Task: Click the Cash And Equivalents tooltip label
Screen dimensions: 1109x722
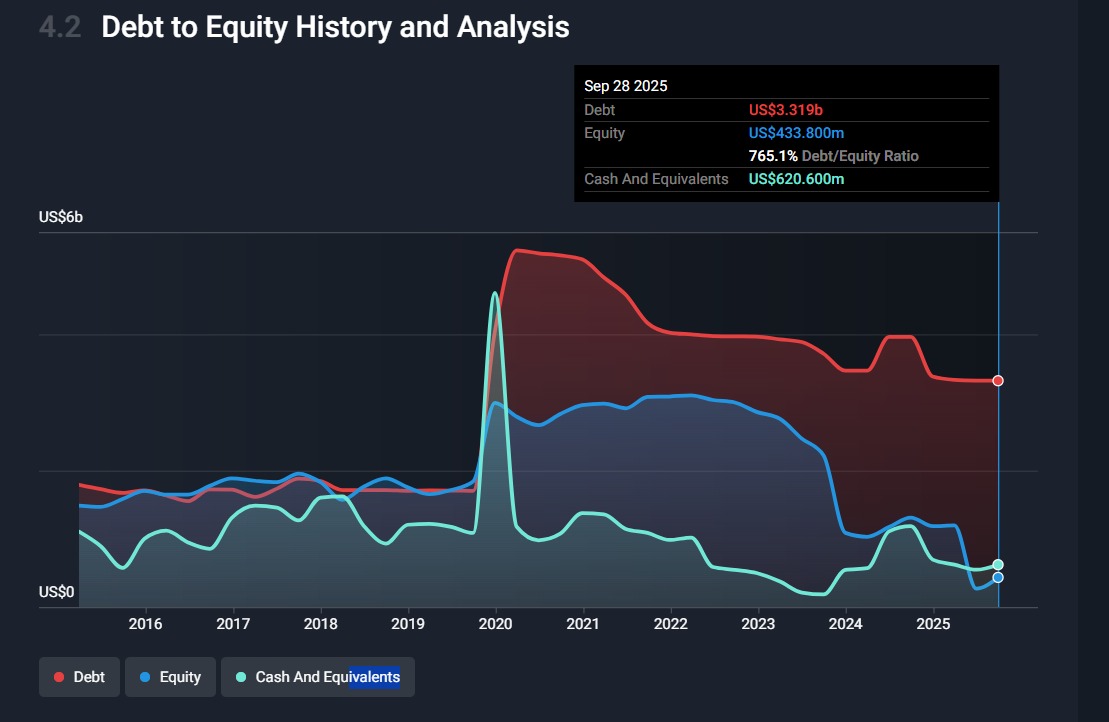Action: point(656,179)
